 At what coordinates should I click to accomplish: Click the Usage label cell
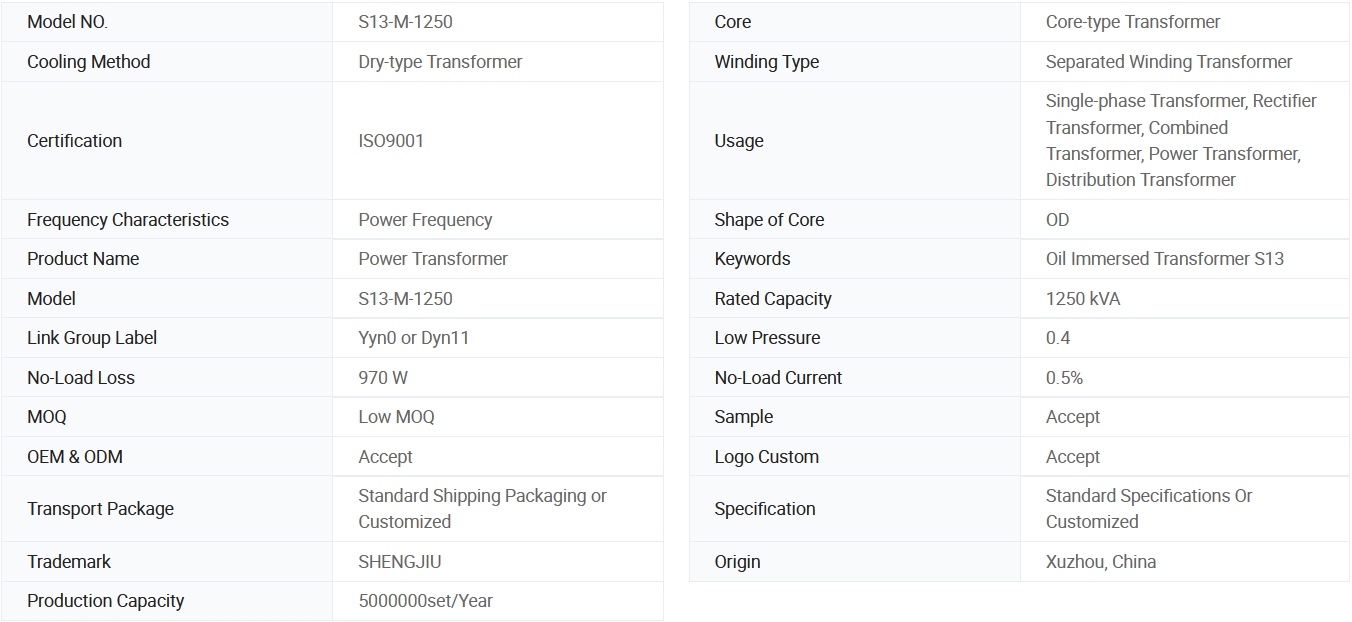(739, 141)
